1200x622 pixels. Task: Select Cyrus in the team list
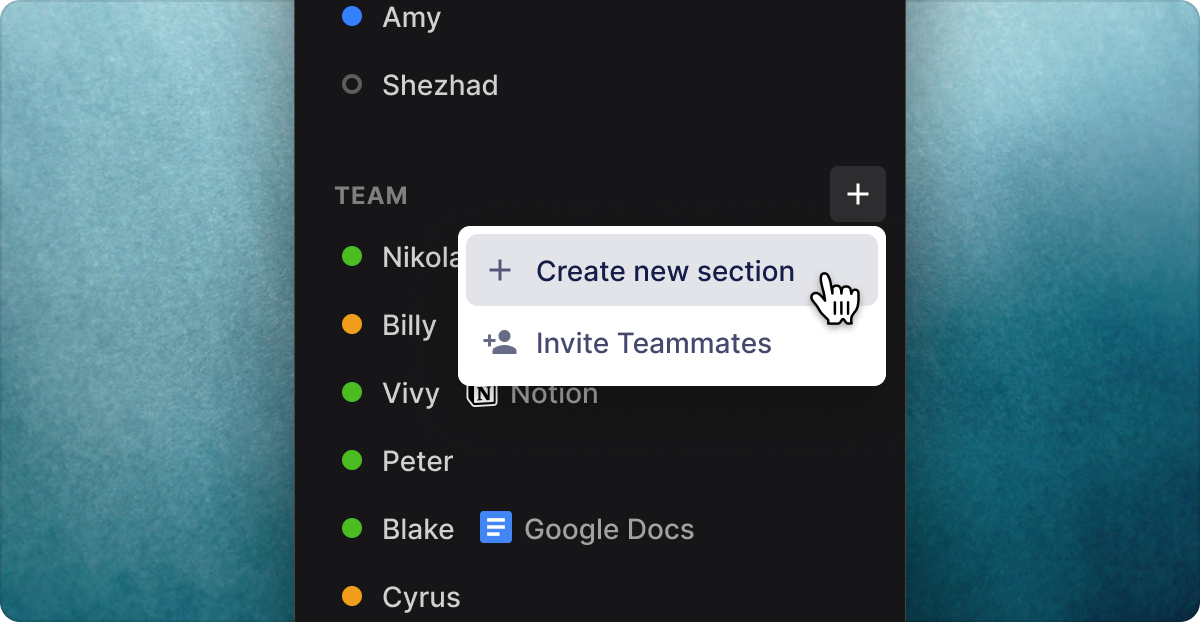point(421,597)
